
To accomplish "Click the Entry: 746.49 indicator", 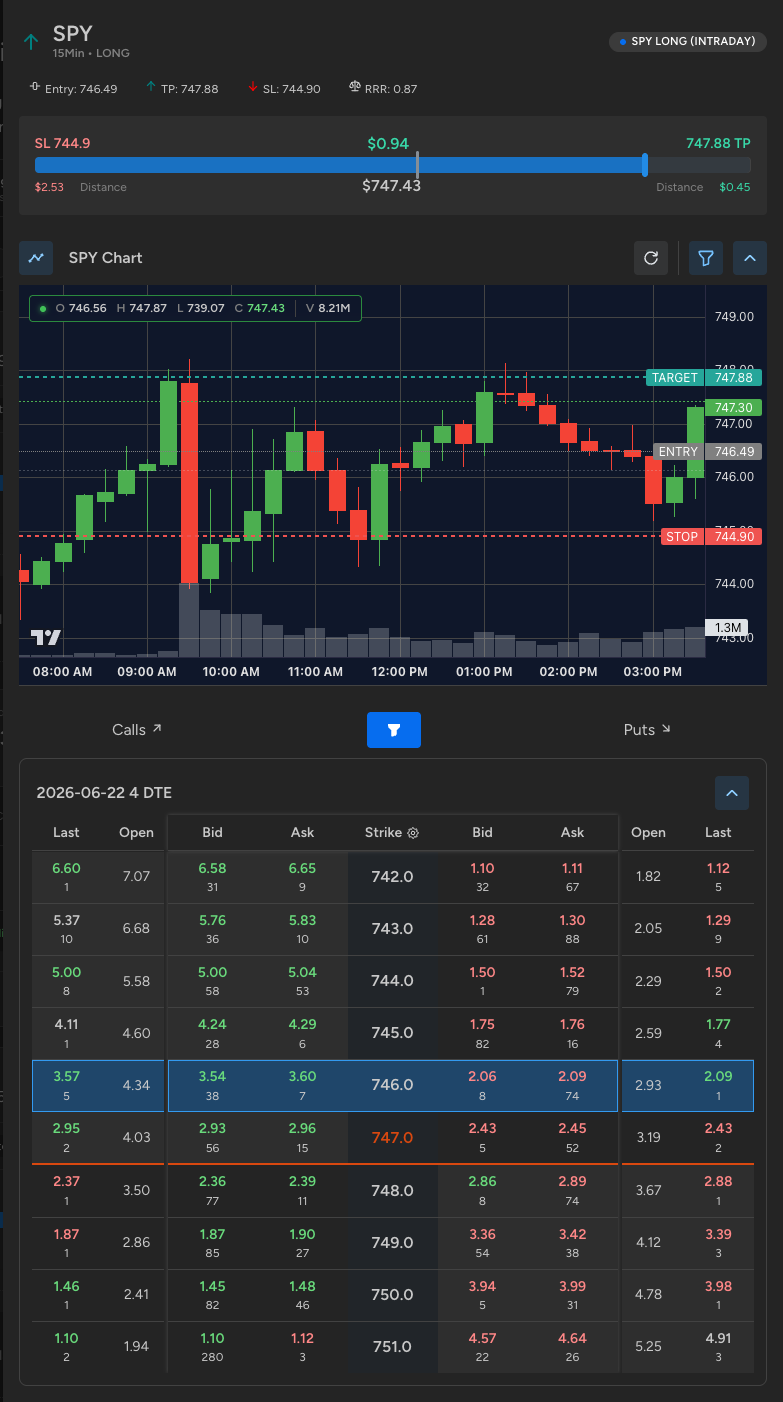I will [74, 89].
